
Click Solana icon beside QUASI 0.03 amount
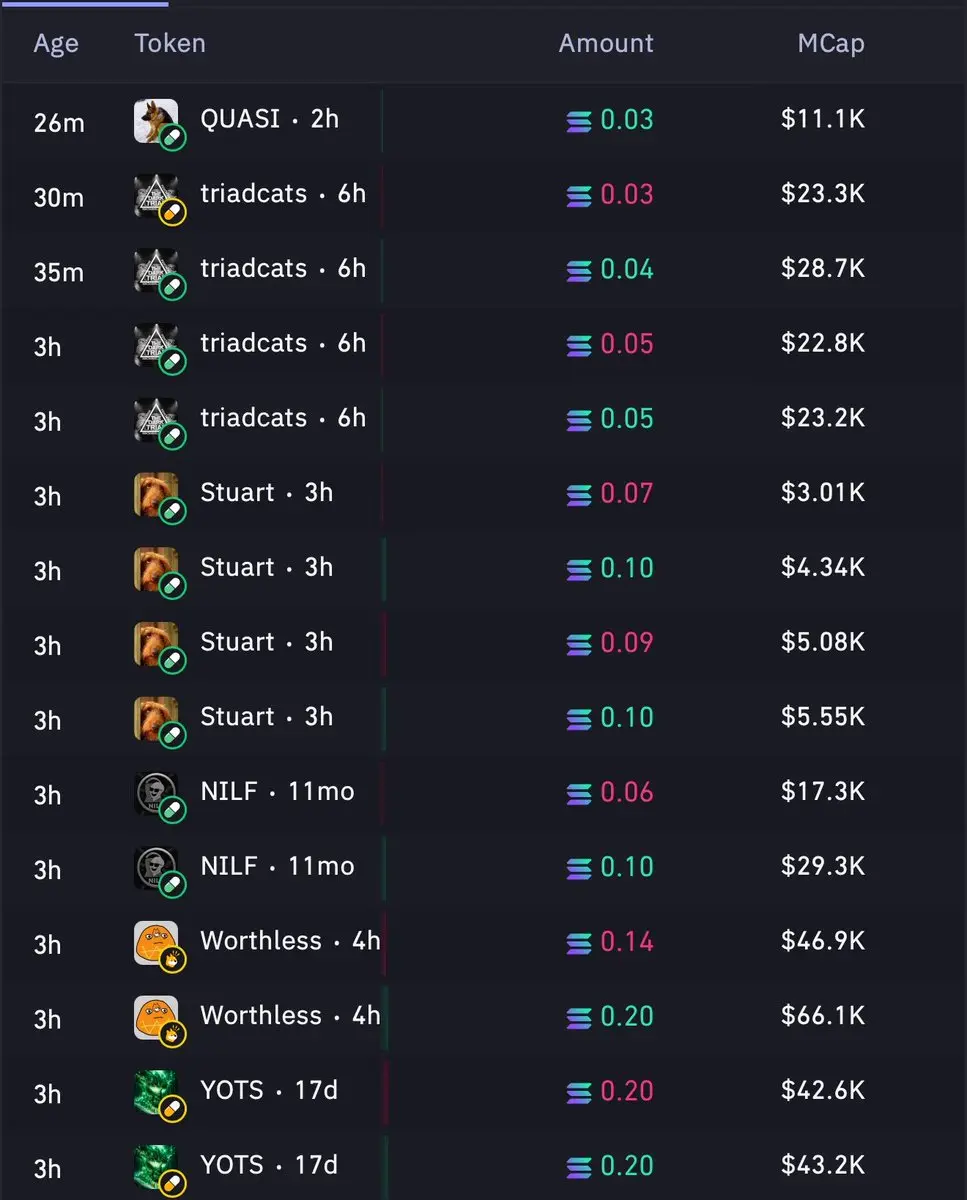pos(579,120)
